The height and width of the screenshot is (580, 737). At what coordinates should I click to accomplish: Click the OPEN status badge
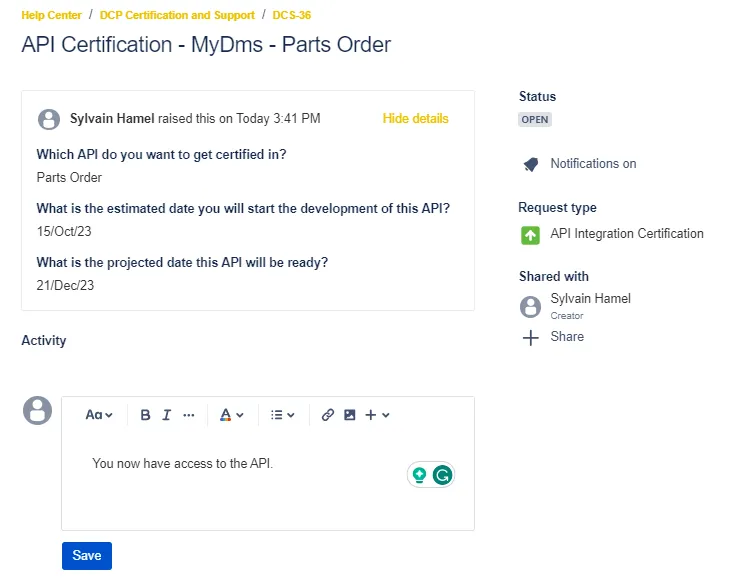[x=535, y=119]
